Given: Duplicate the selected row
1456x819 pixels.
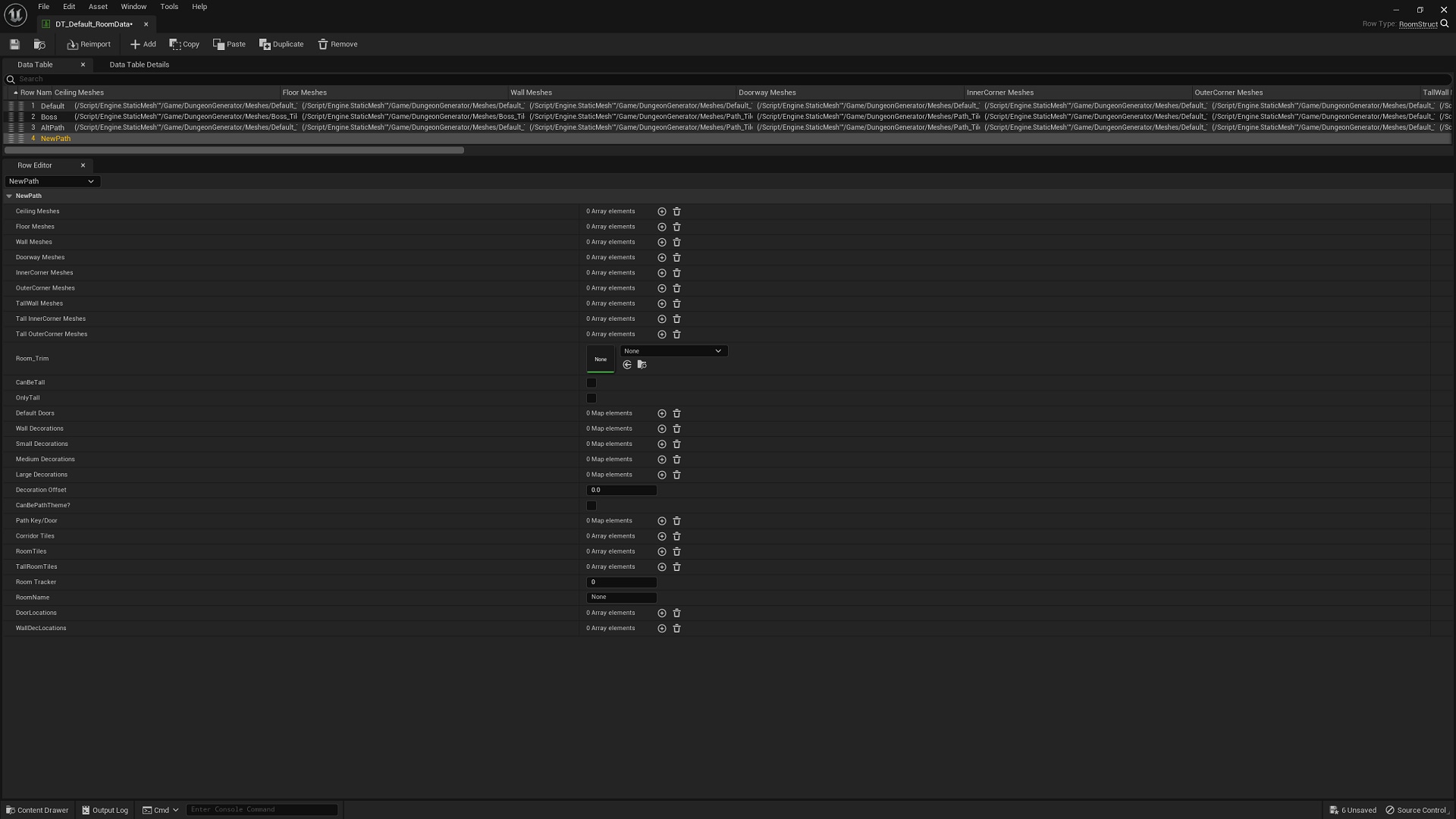Looking at the screenshot, I should click(x=281, y=44).
